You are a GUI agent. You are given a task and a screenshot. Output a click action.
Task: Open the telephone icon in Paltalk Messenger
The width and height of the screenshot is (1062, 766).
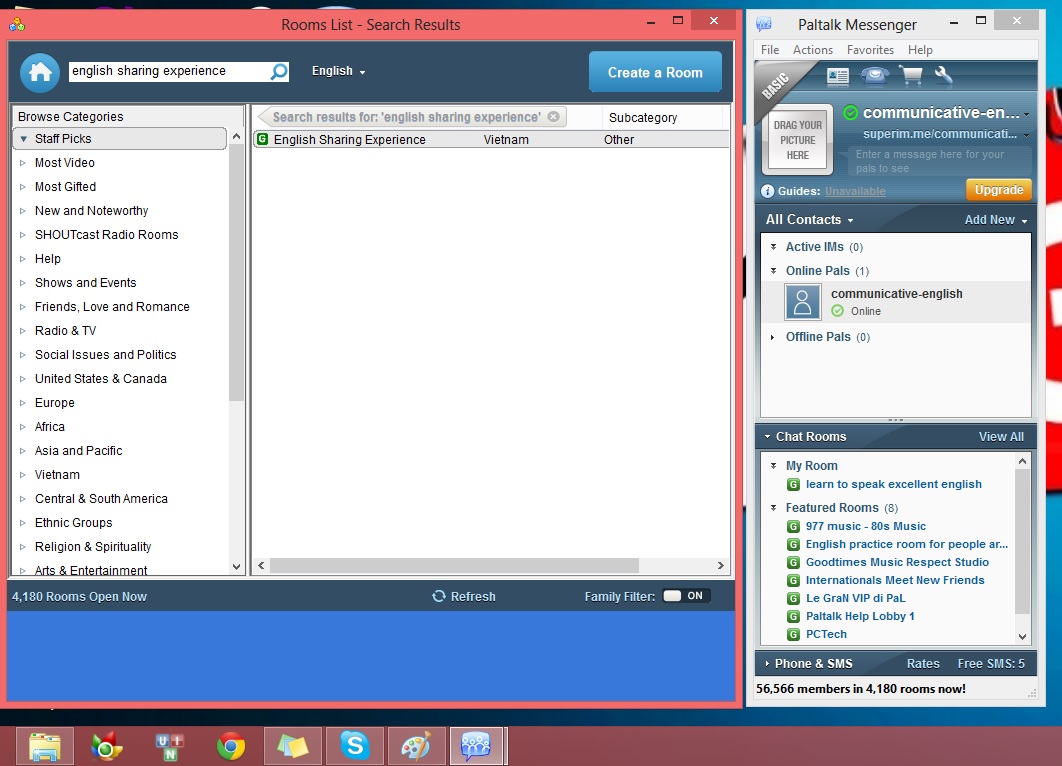[874, 75]
